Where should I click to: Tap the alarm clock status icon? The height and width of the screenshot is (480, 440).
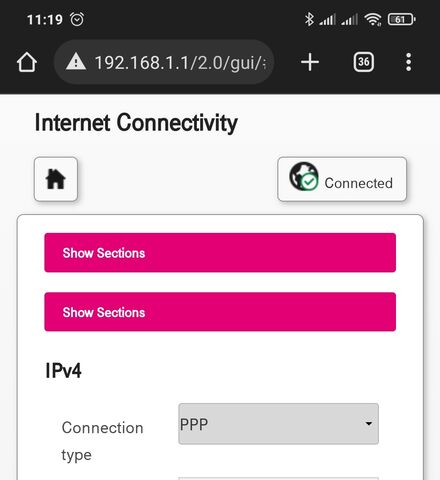[x=77, y=19]
